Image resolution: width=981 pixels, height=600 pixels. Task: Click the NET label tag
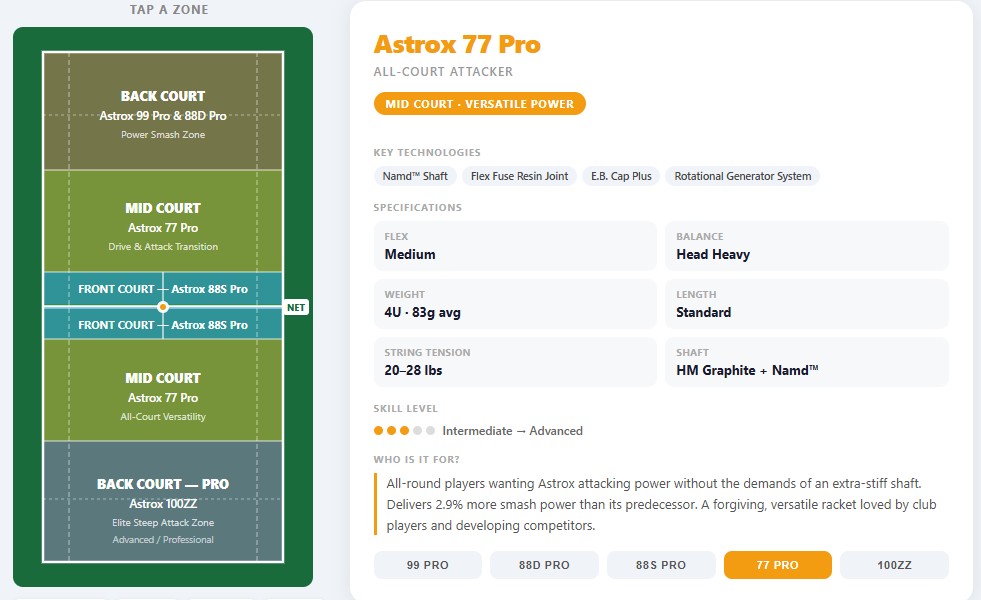[x=296, y=307]
